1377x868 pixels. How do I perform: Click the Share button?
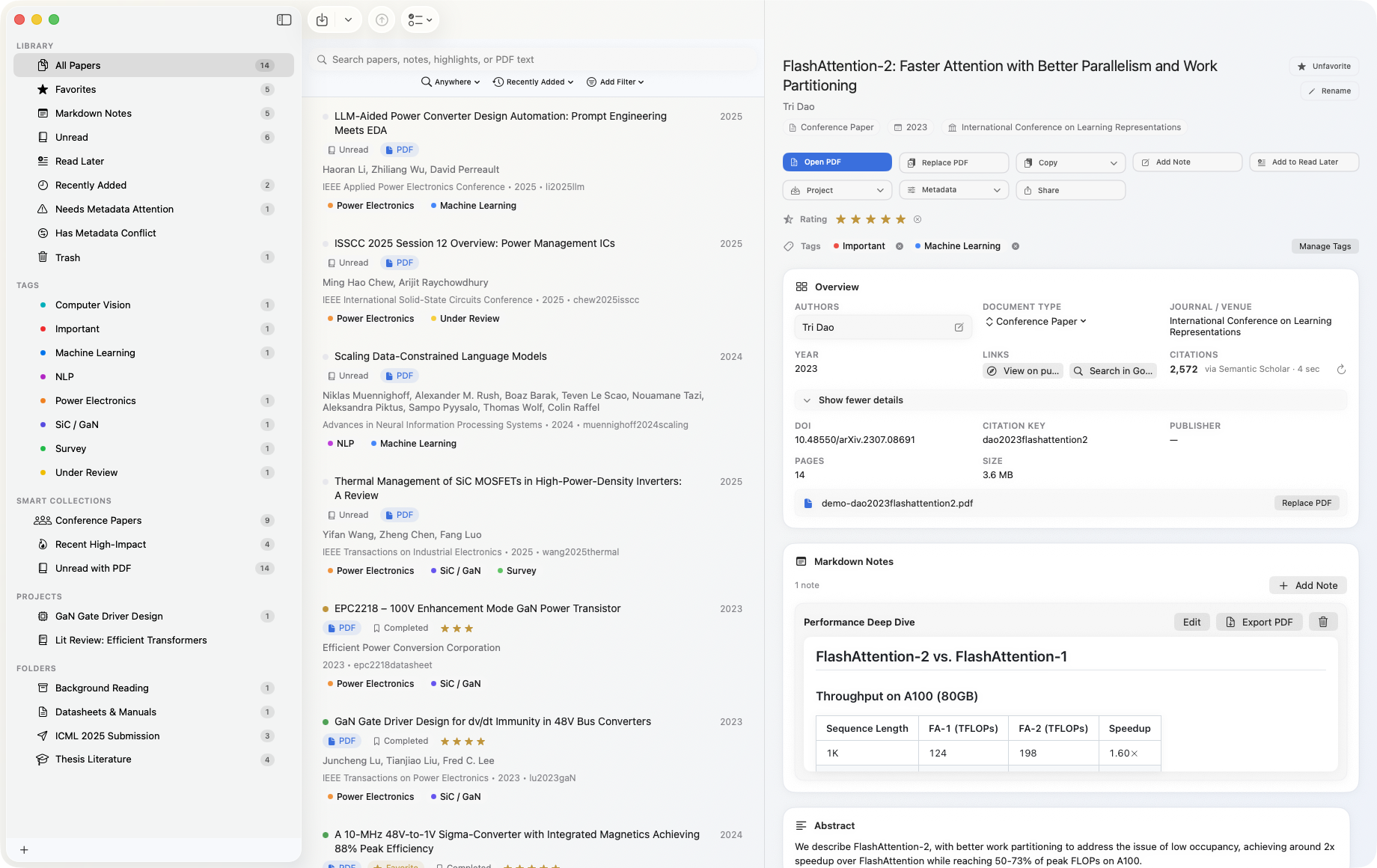pos(1070,190)
